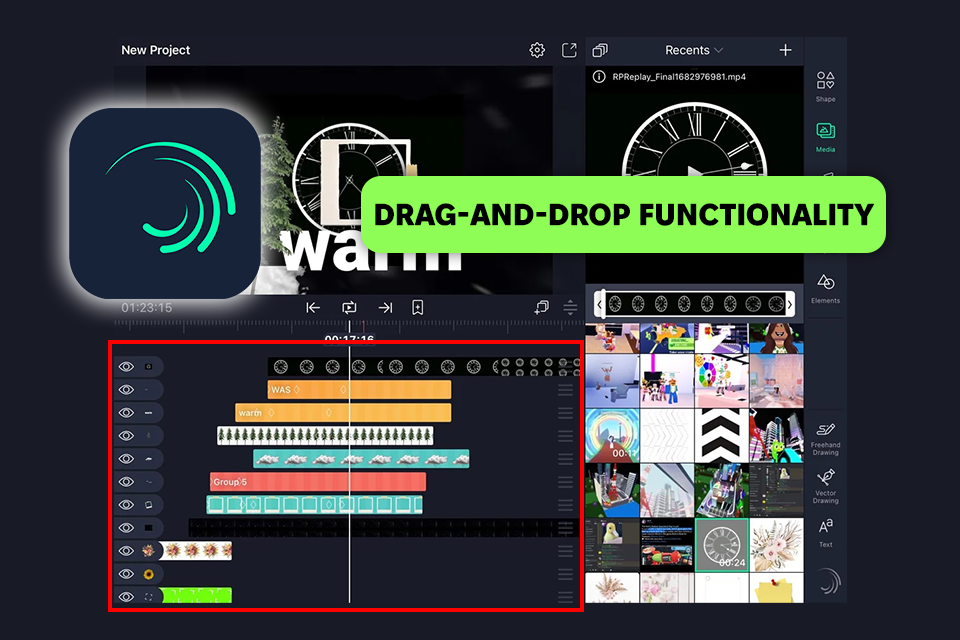
Task: Hide the tree pattern layer
Action: (126, 435)
